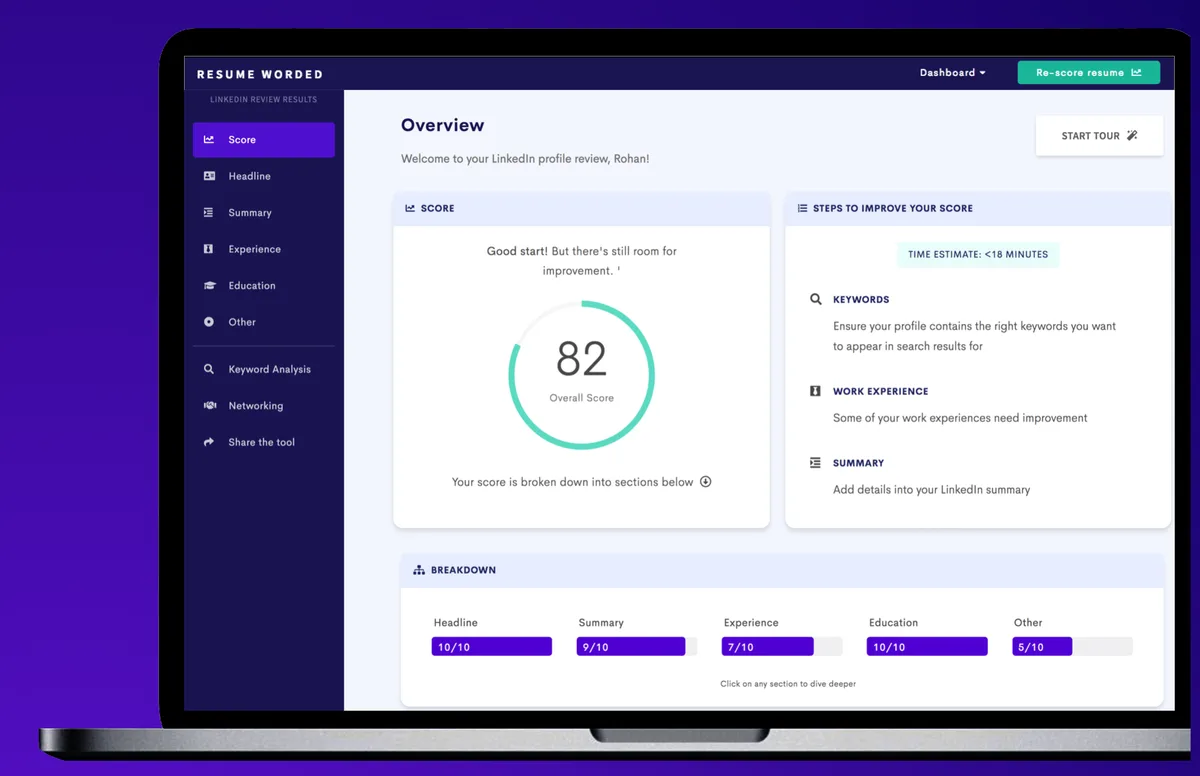The width and height of the screenshot is (1200, 776).
Task: Click the Headline ID-card icon in sidebar
Action: (x=209, y=176)
